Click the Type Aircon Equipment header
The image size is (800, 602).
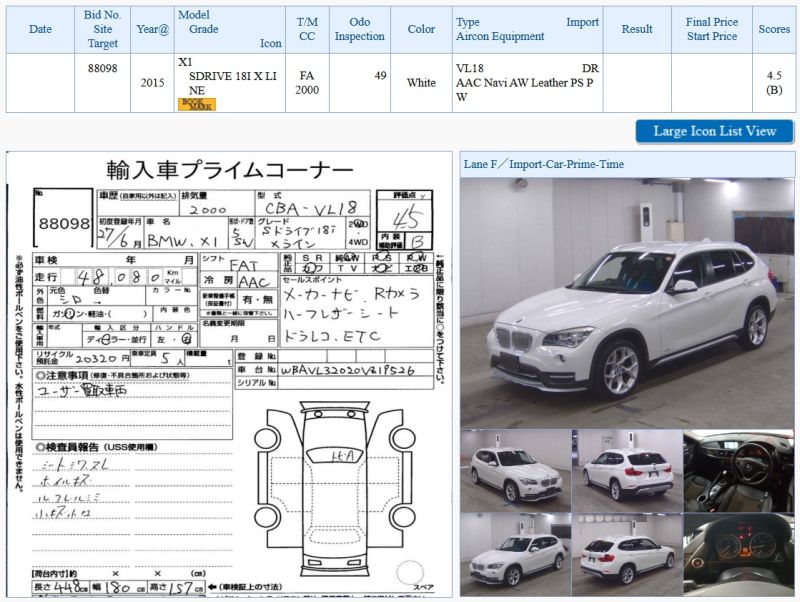[528, 29]
